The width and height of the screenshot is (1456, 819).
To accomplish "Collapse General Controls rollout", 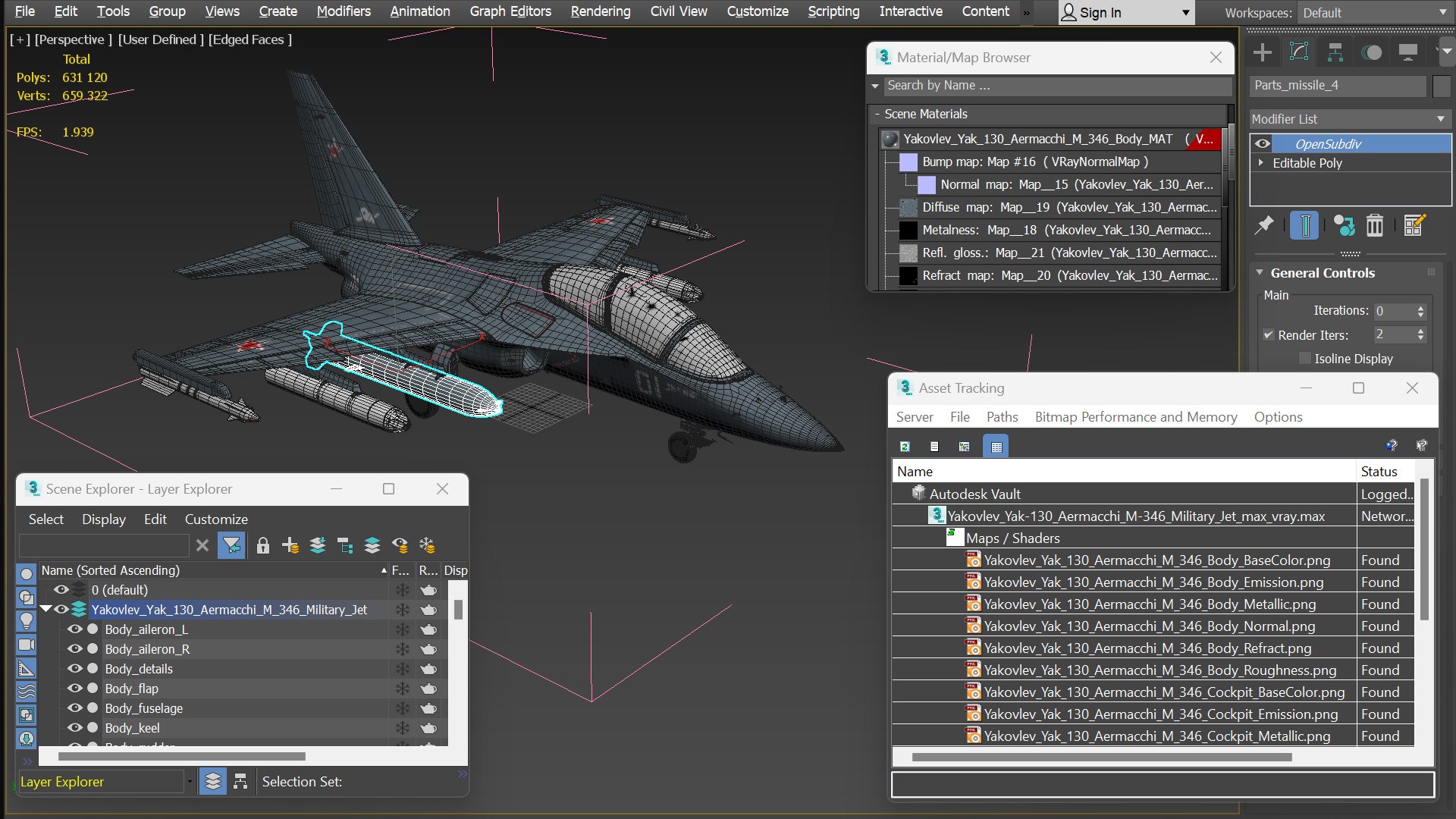I will coord(1260,272).
